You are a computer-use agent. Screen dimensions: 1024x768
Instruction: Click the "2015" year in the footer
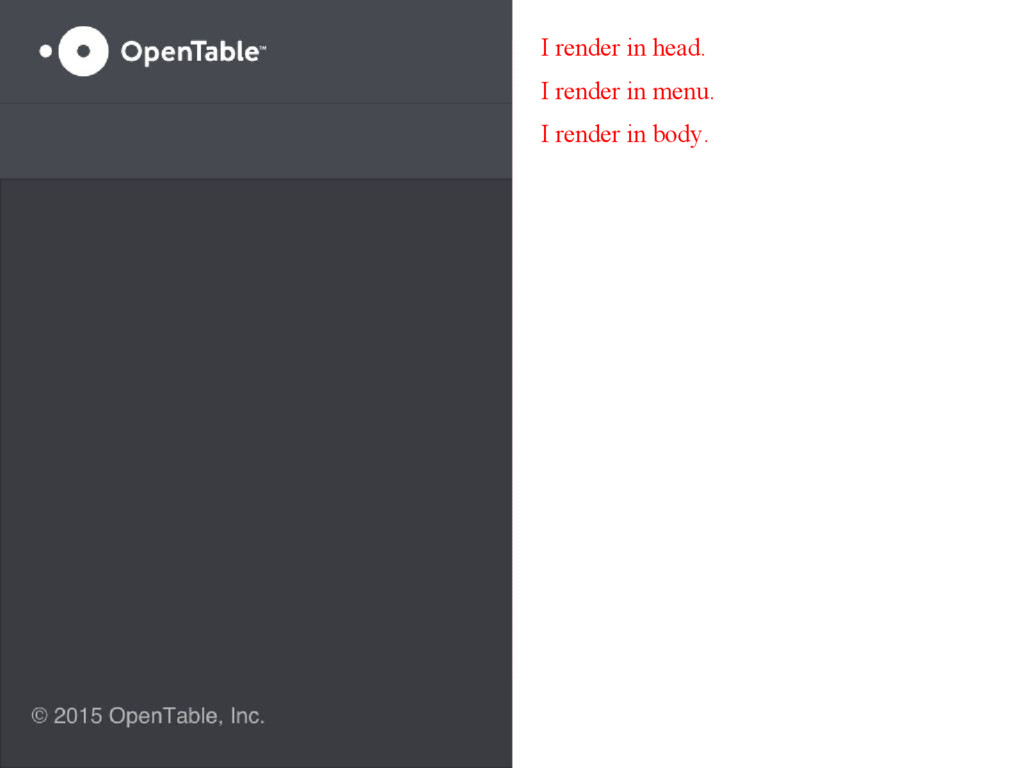(78, 716)
